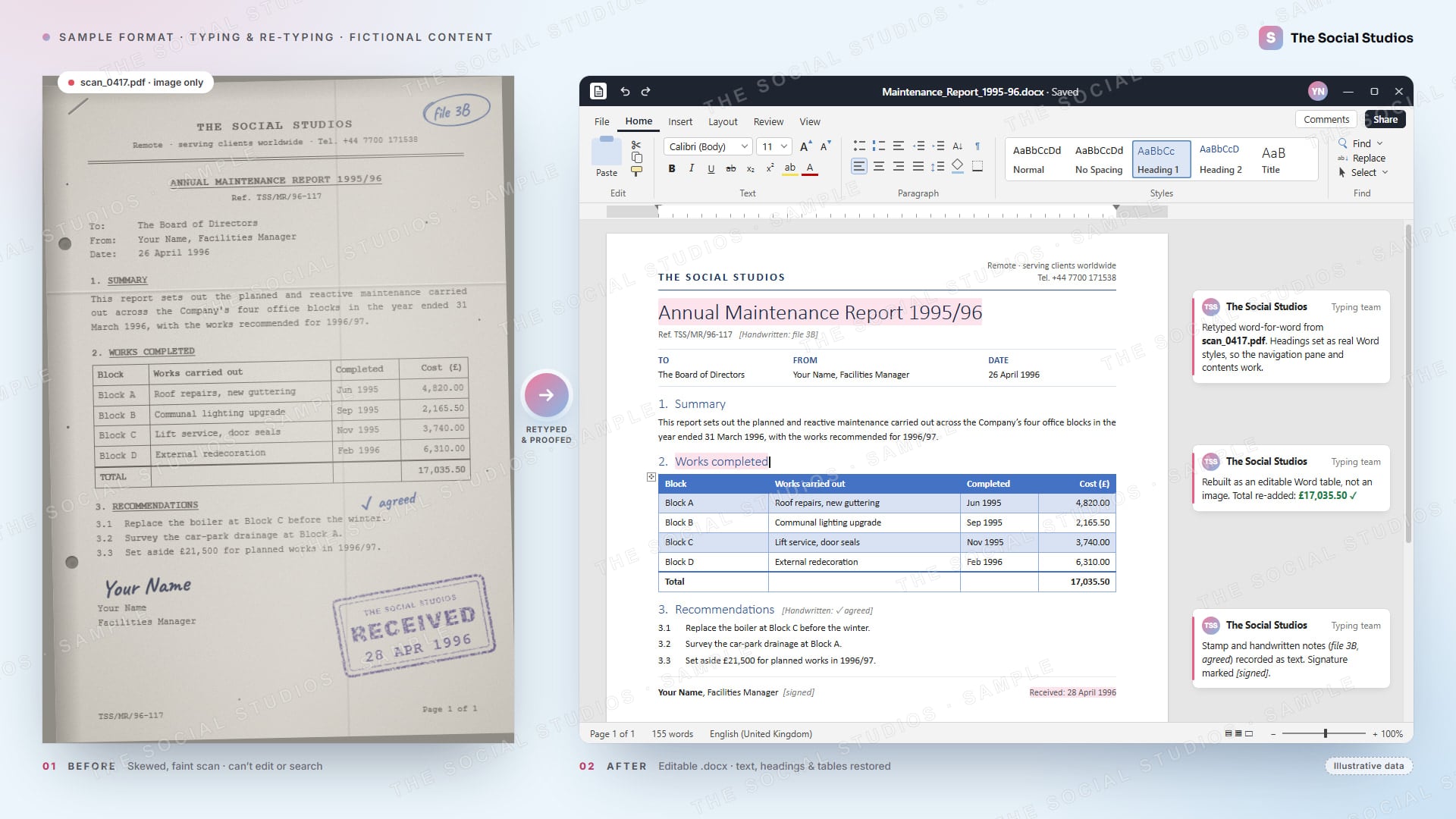The width and height of the screenshot is (1456, 819).
Task: Click the Increase Indent icon
Action: click(938, 146)
